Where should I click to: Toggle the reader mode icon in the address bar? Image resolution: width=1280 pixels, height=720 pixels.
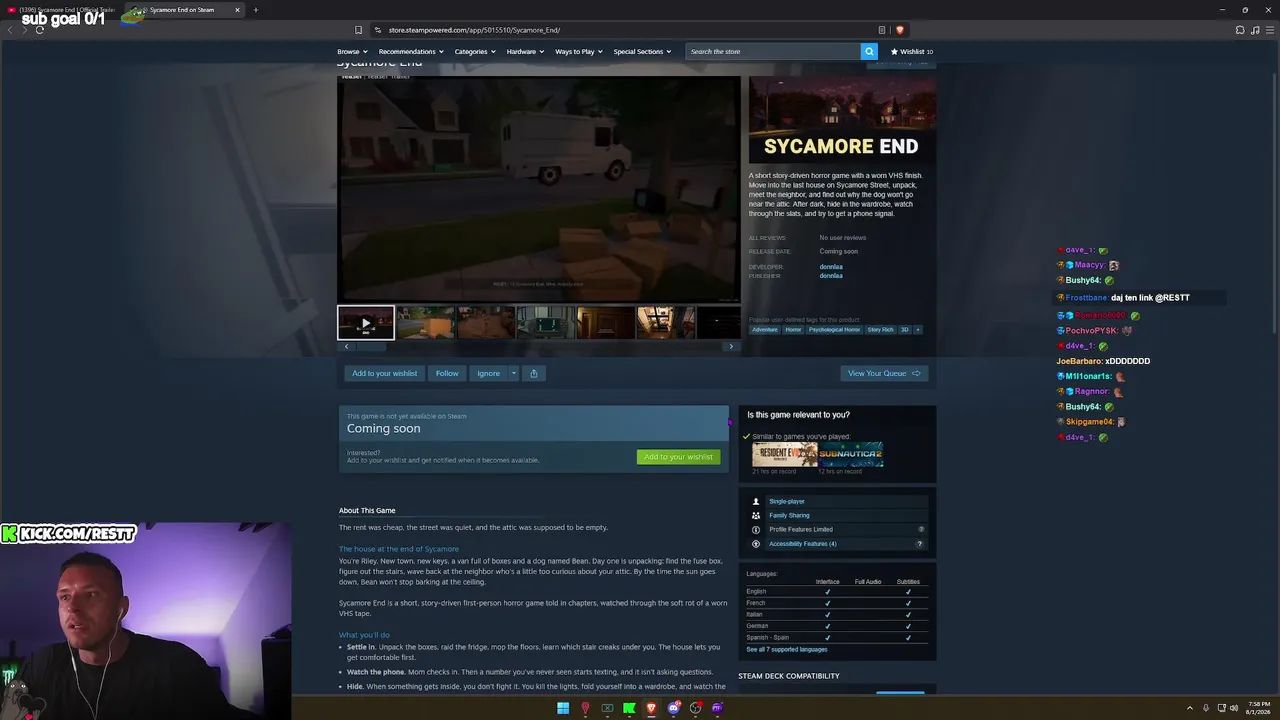click(x=881, y=30)
